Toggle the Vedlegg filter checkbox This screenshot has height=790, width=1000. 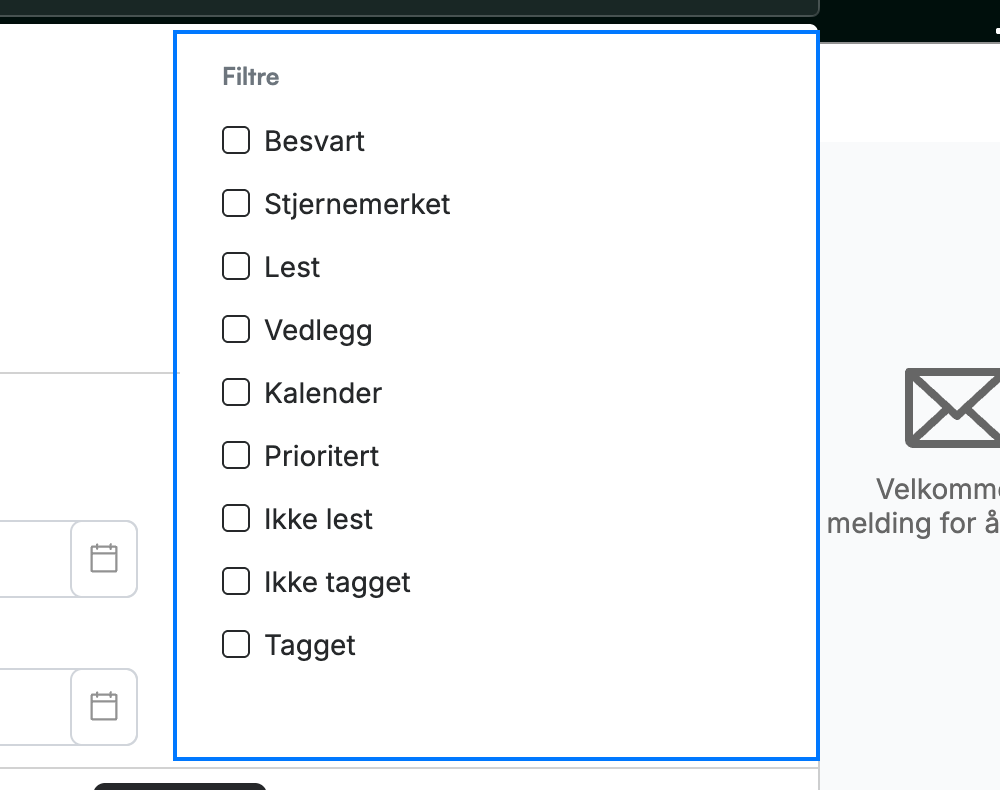[236, 330]
